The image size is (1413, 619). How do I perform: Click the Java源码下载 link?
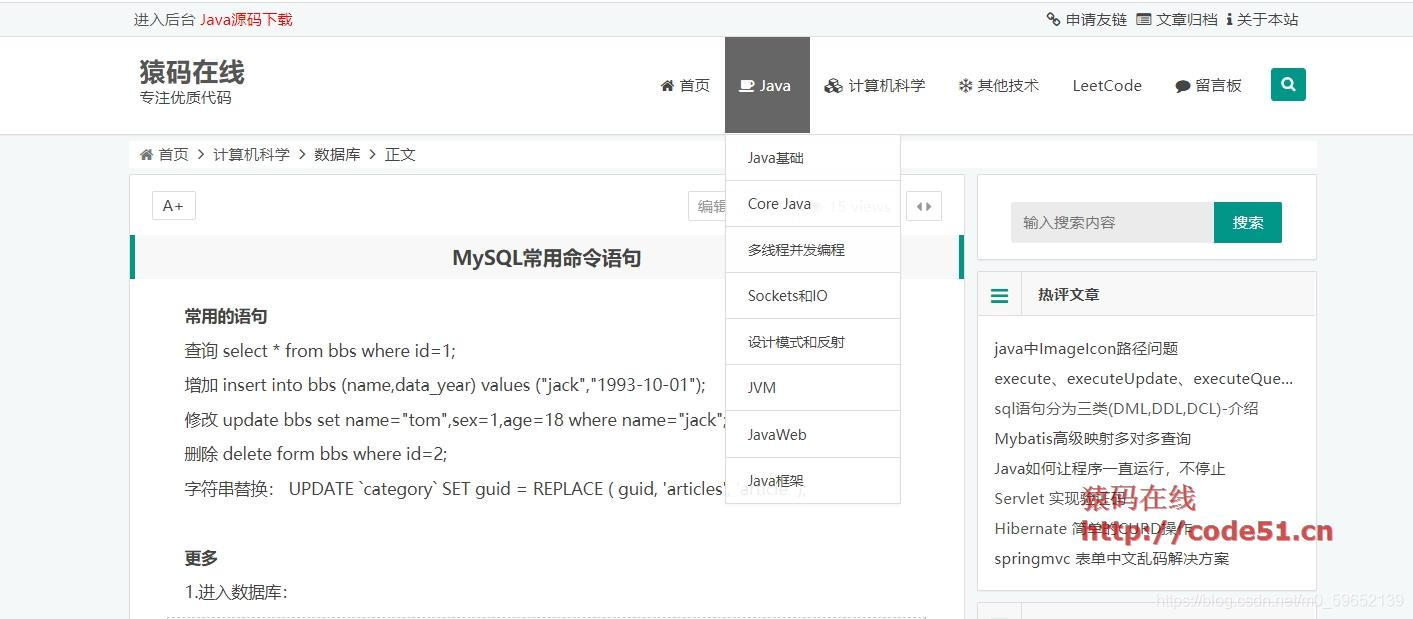pyautogui.click(x=246, y=19)
